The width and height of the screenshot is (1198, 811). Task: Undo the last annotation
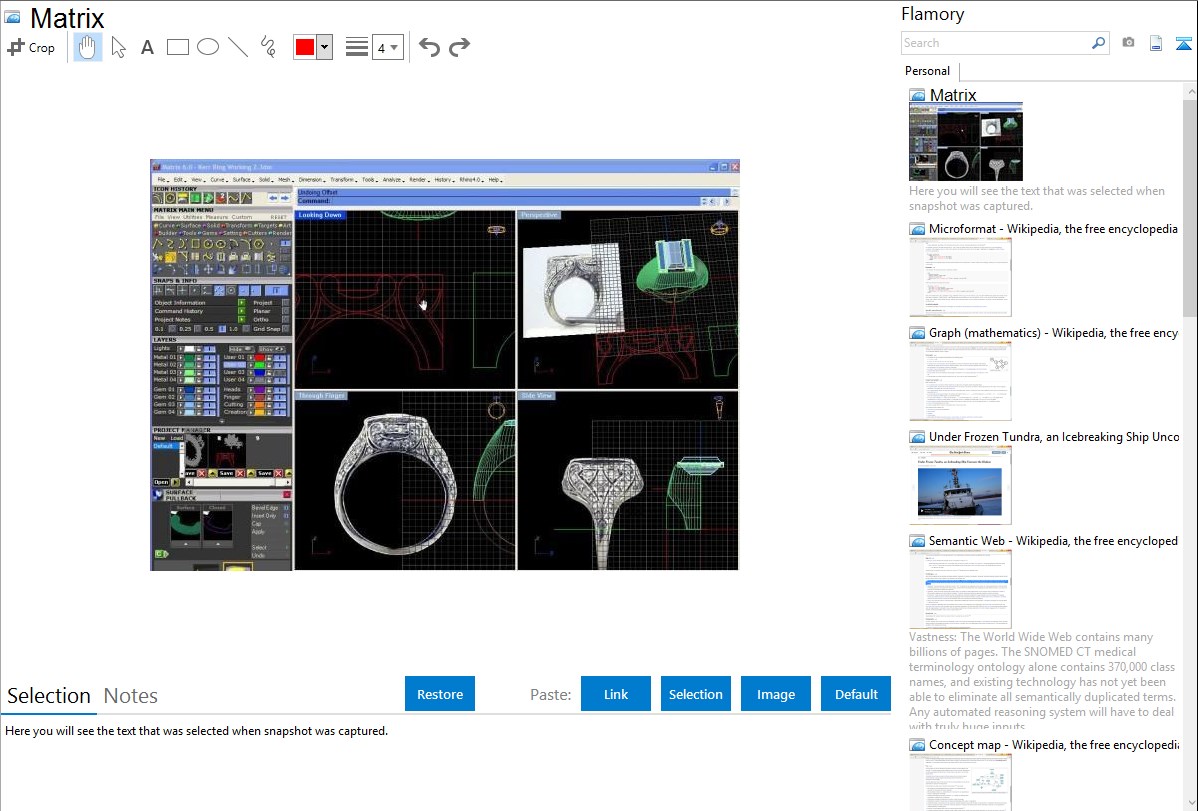pos(429,47)
